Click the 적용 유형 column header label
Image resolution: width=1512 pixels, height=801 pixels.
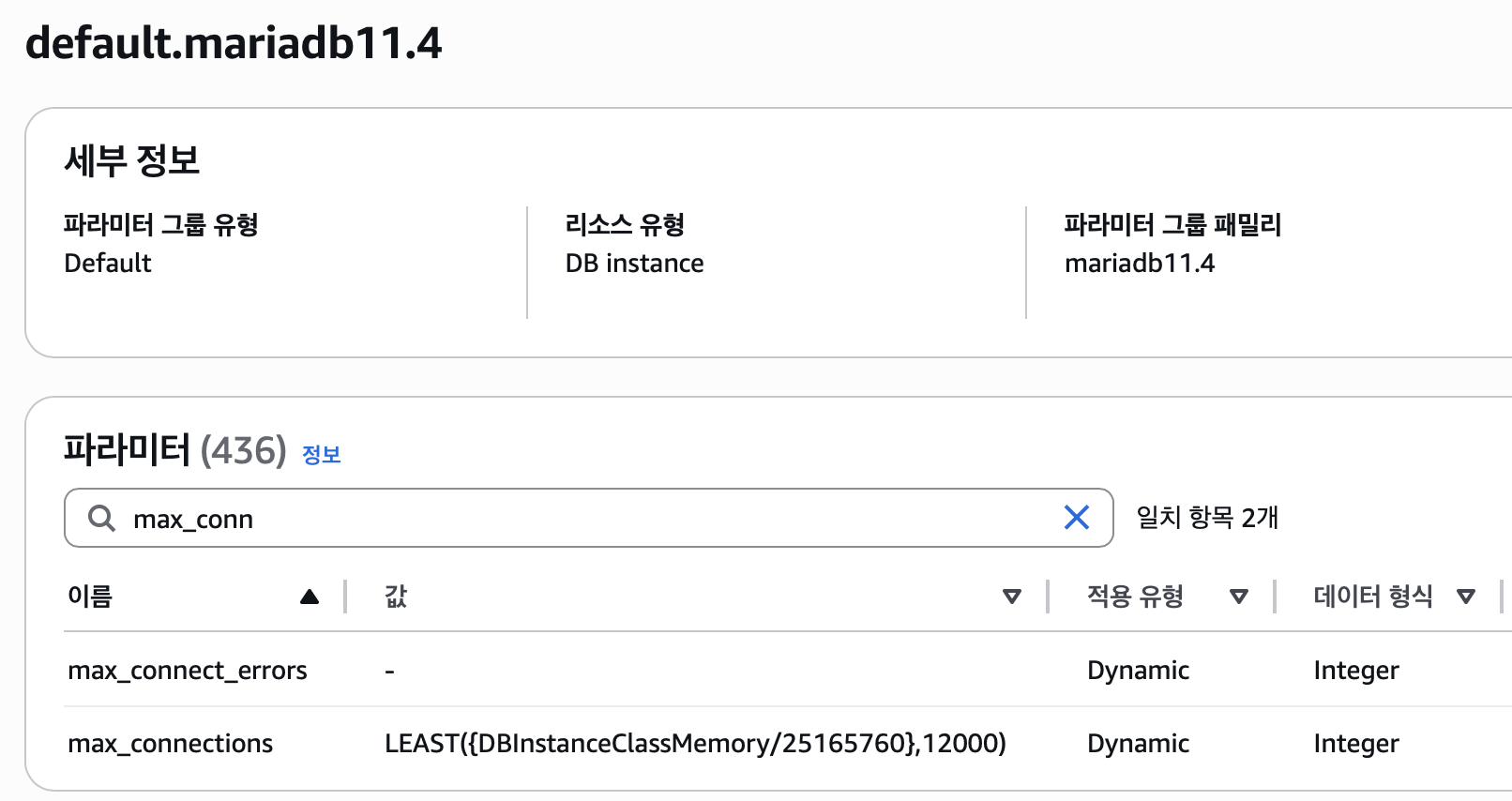coord(1135,597)
